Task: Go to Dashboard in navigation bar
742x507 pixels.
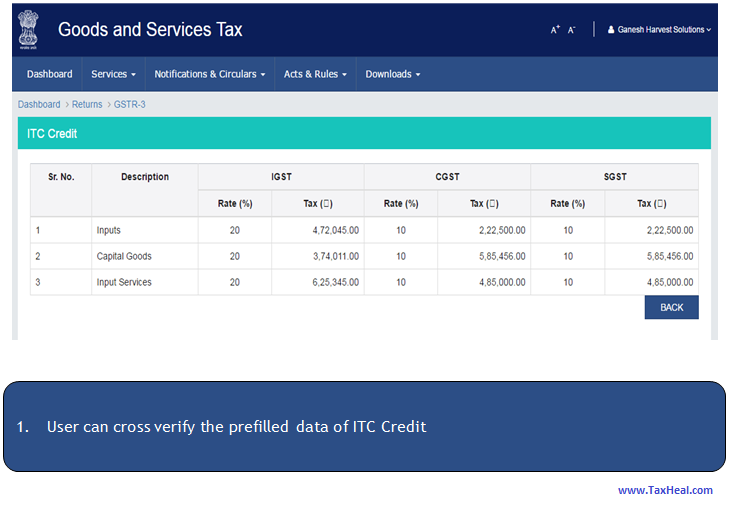Action: pos(49,74)
